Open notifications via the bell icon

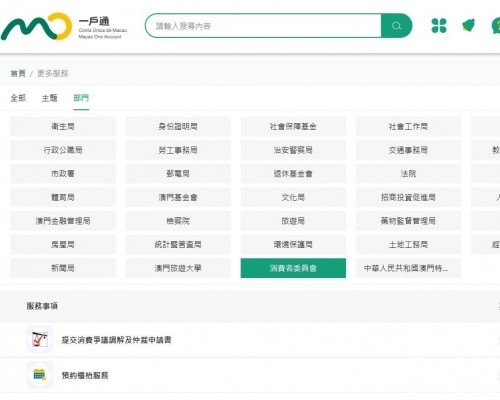pos(469,26)
